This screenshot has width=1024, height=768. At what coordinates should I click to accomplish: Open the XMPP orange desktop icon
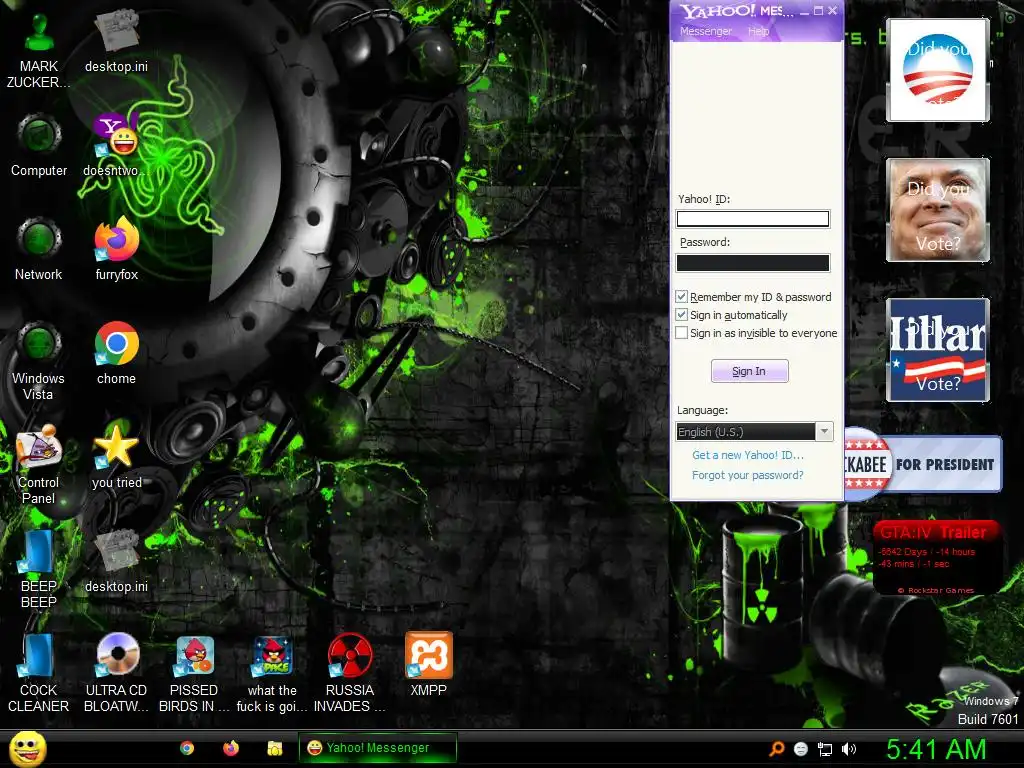click(x=428, y=665)
